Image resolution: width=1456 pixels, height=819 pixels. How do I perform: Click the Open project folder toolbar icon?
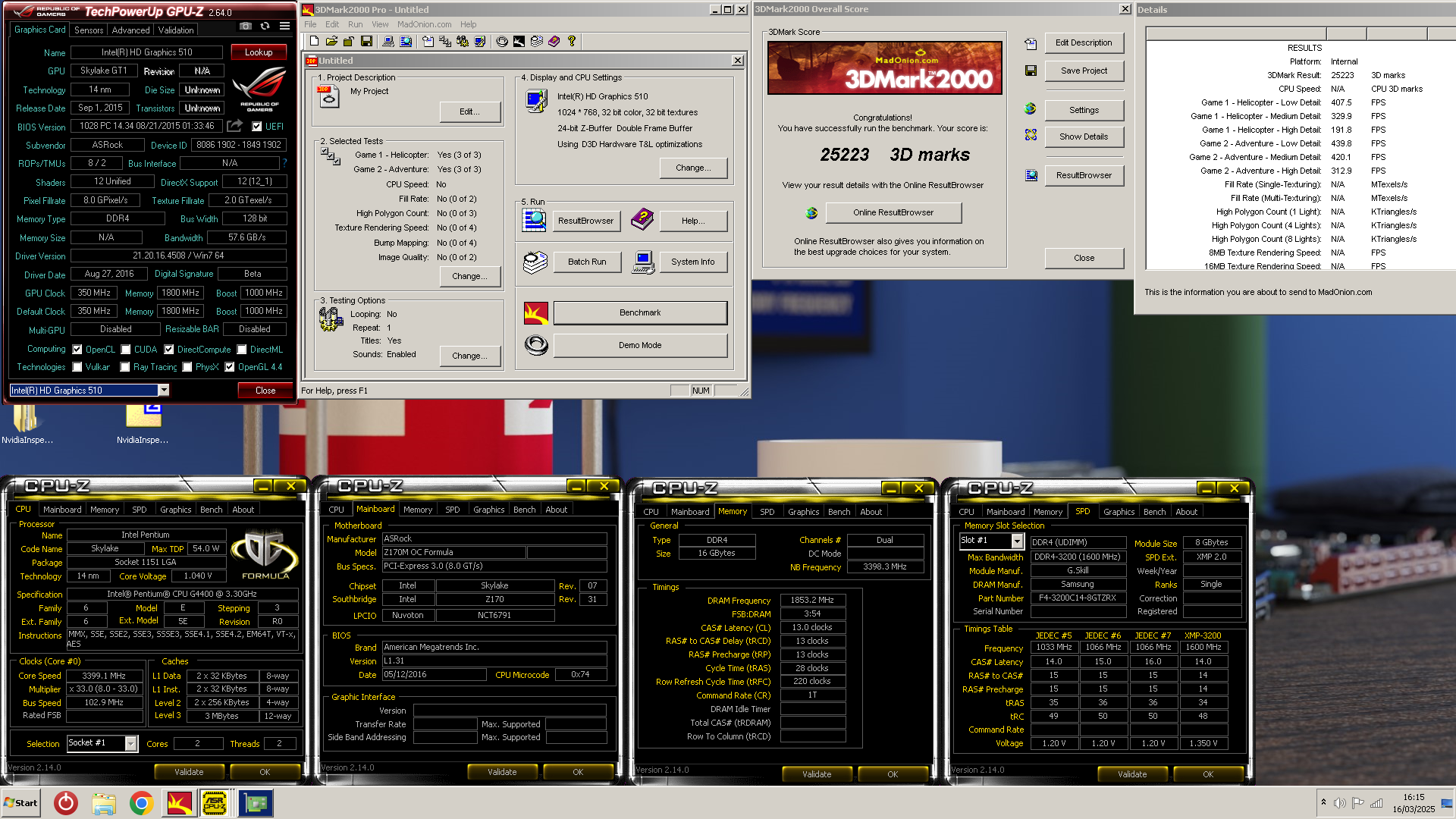pyautogui.click(x=331, y=42)
